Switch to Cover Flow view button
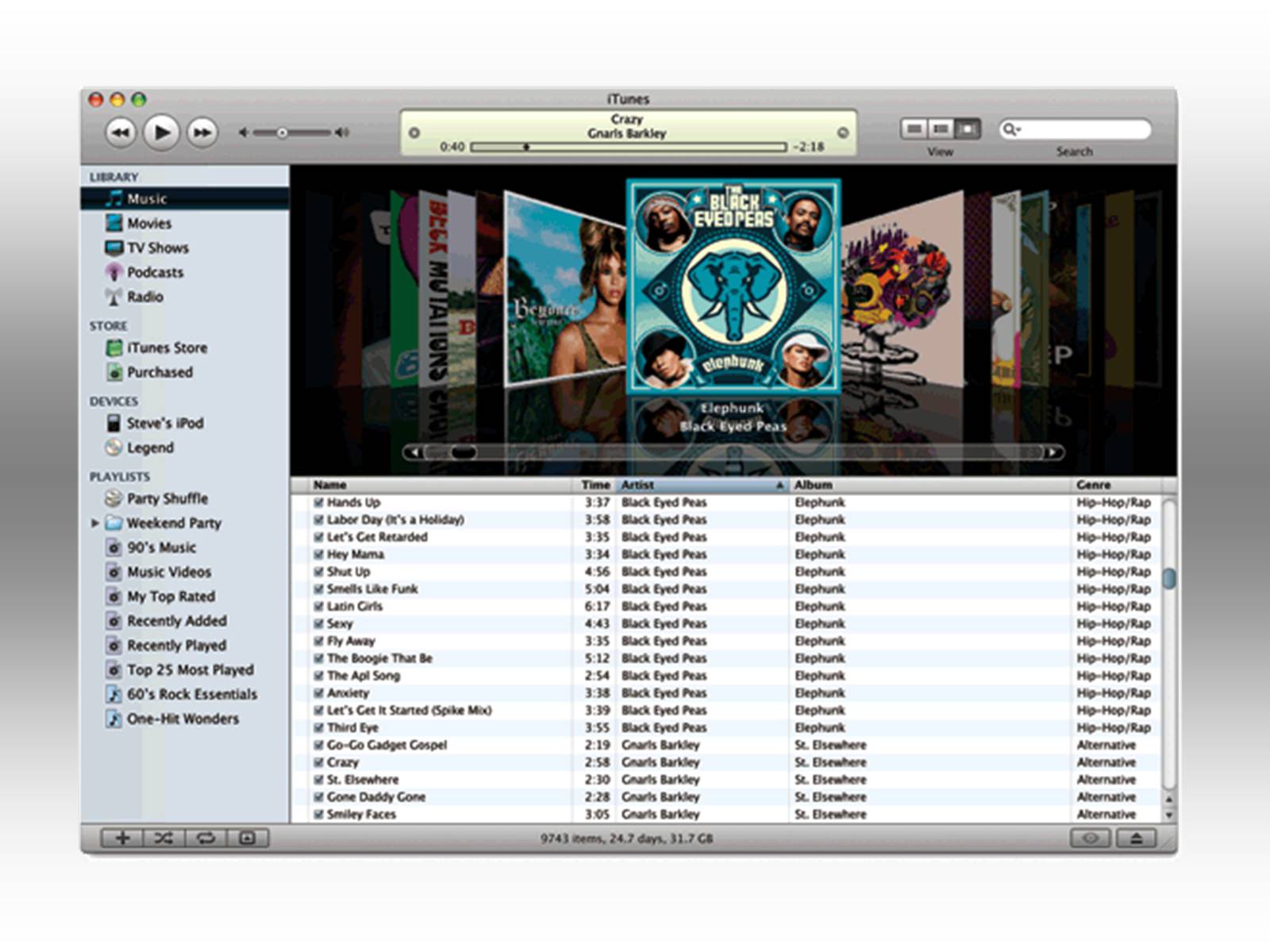Viewport: 1270px width, 952px height. (968, 129)
